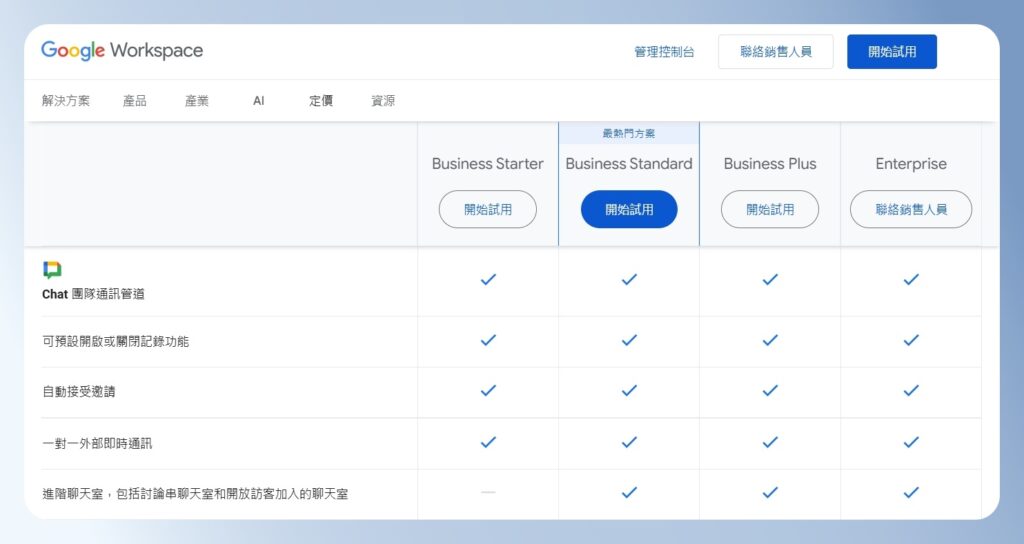Image resolution: width=1024 pixels, height=544 pixels.
Task: Click the Business Starter plan heading
Action: pyautogui.click(x=488, y=164)
